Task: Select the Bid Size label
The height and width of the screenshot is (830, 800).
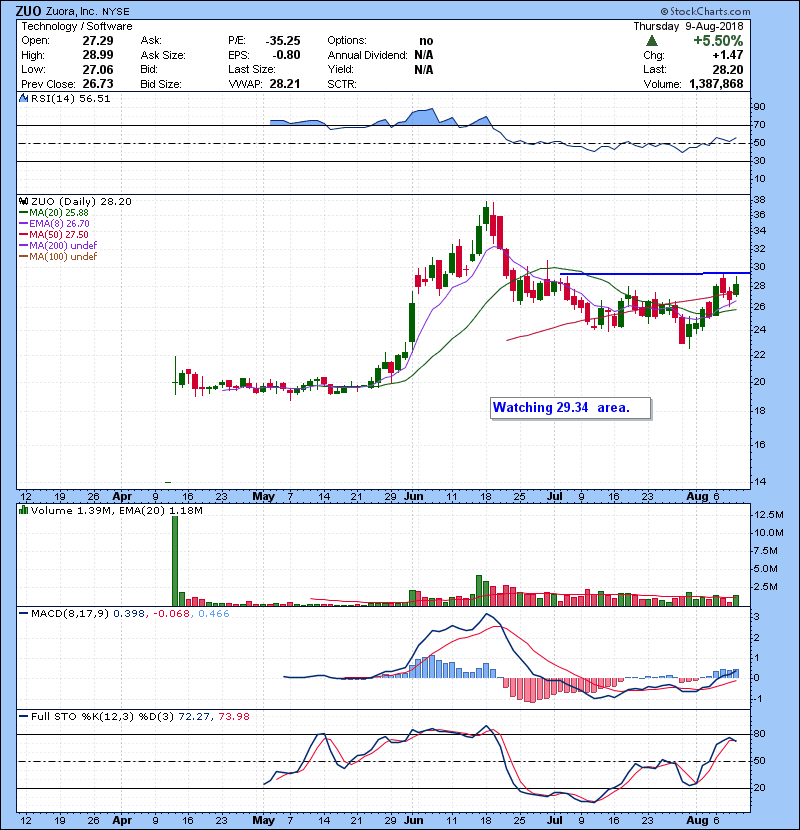Action: coord(161,84)
